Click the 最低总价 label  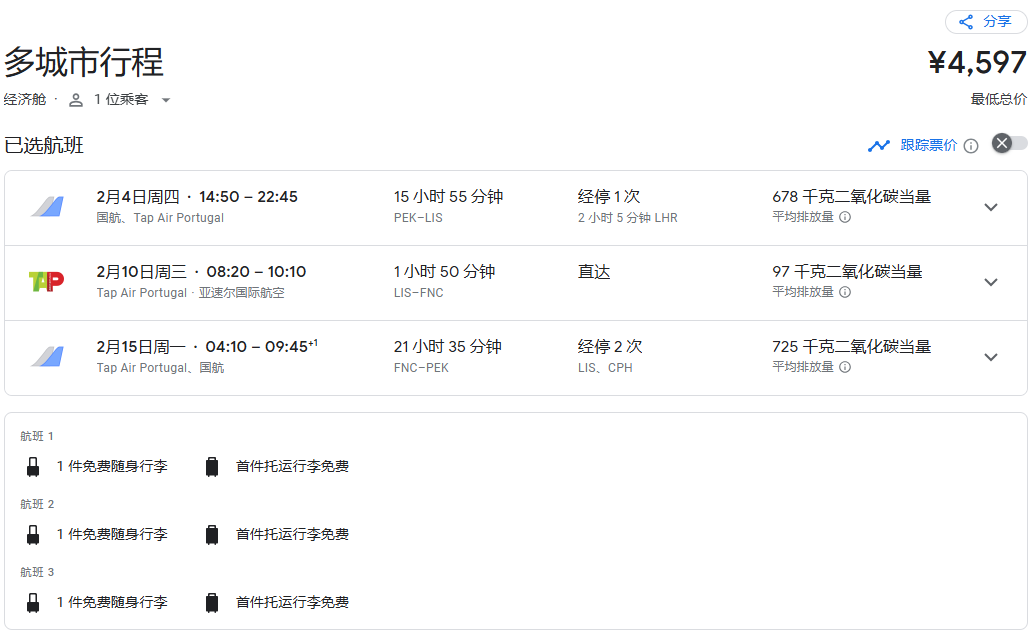click(998, 99)
